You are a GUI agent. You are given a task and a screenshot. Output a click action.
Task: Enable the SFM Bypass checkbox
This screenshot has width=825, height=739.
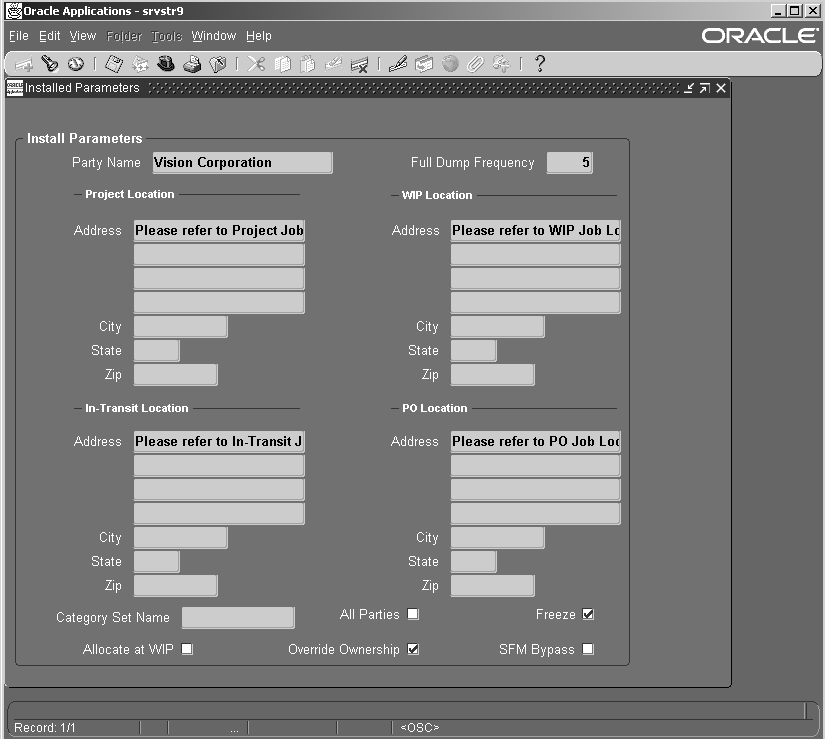tap(588, 649)
